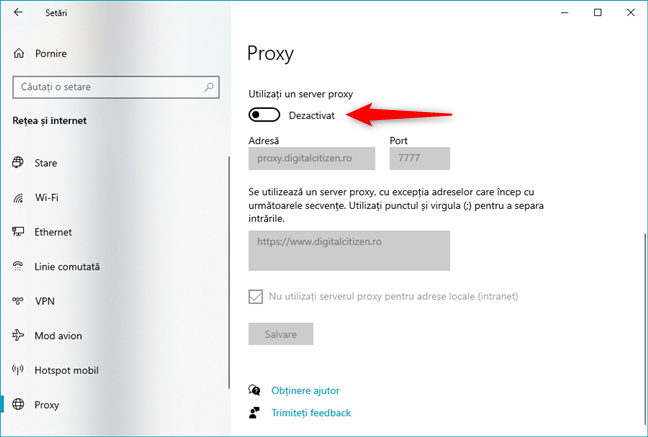This screenshot has width=648, height=437.
Task: Select Proxy in the sidebar
Action: click(47, 405)
